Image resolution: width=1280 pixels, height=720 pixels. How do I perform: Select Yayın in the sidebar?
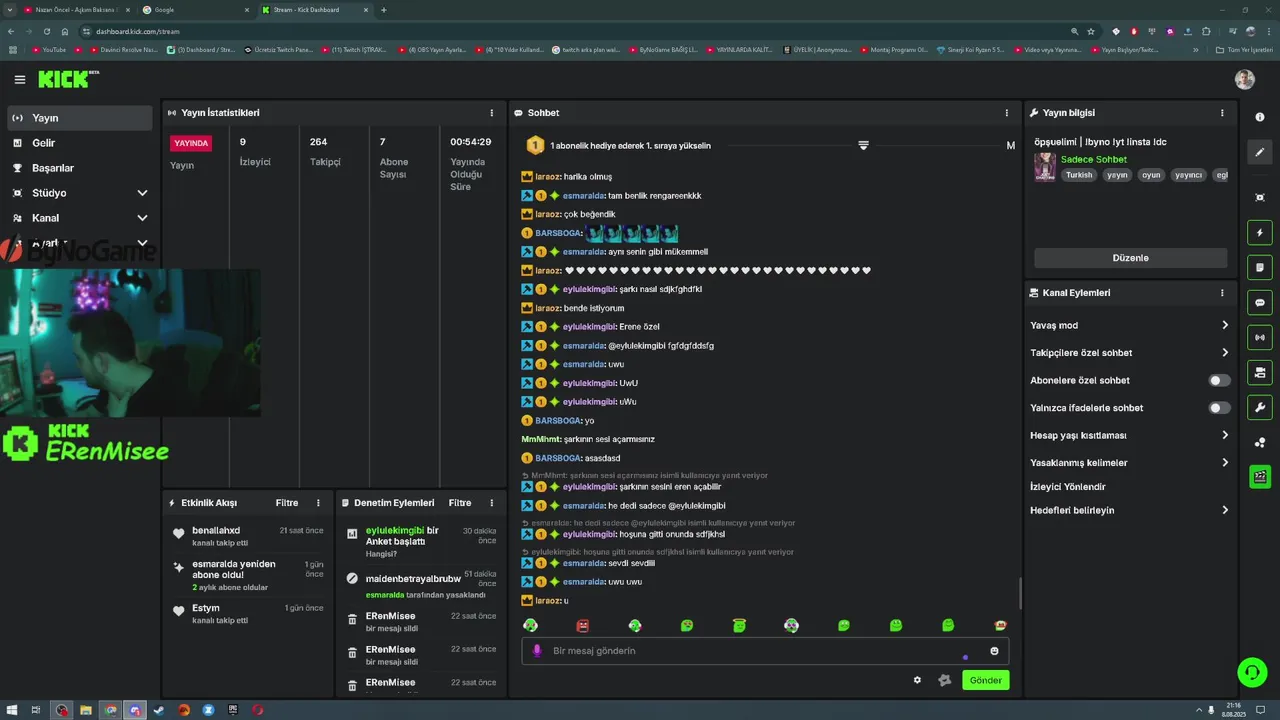point(80,118)
